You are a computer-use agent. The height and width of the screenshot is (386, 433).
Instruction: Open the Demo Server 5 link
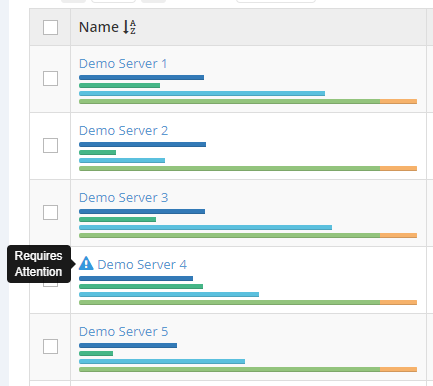(x=123, y=332)
